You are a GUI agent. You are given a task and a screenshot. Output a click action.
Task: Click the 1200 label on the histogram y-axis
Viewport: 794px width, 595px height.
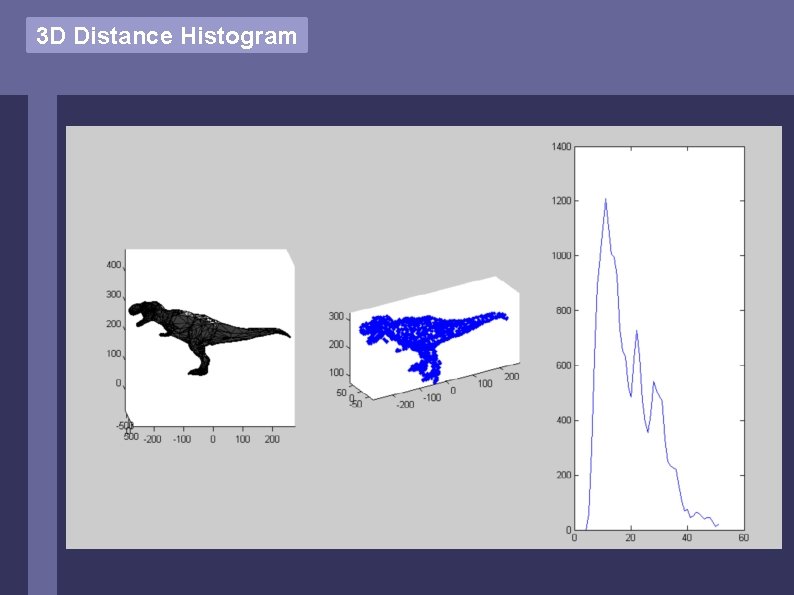(x=561, y=201)
